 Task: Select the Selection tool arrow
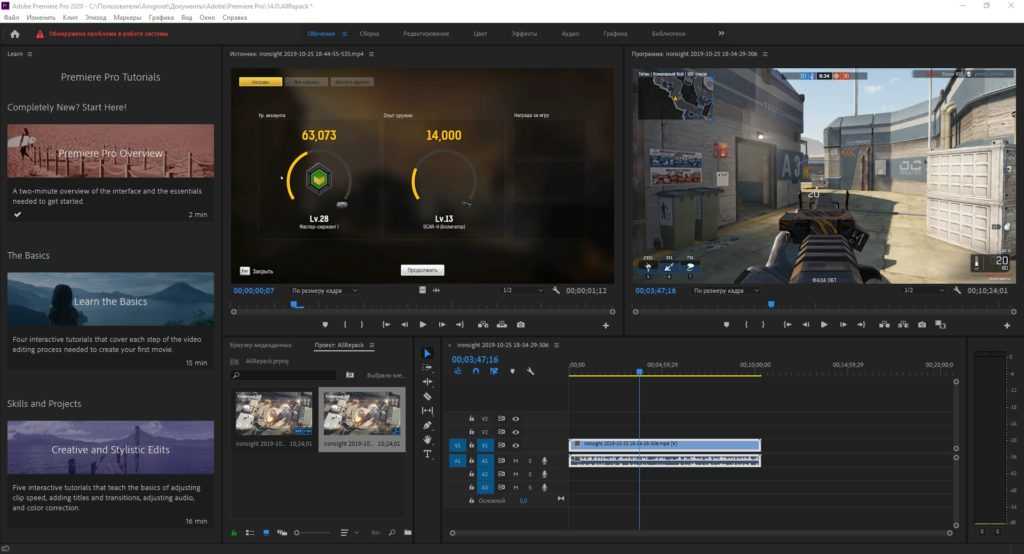(x=427, y=353)
